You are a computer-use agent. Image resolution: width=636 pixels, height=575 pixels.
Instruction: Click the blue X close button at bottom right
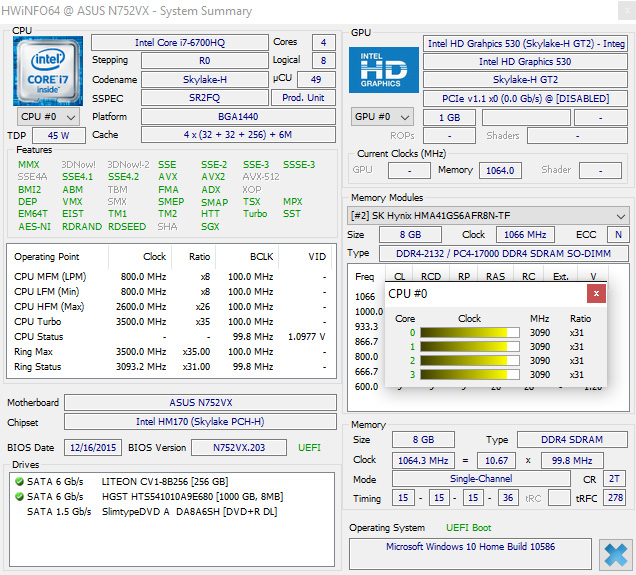tap(615, 554)
